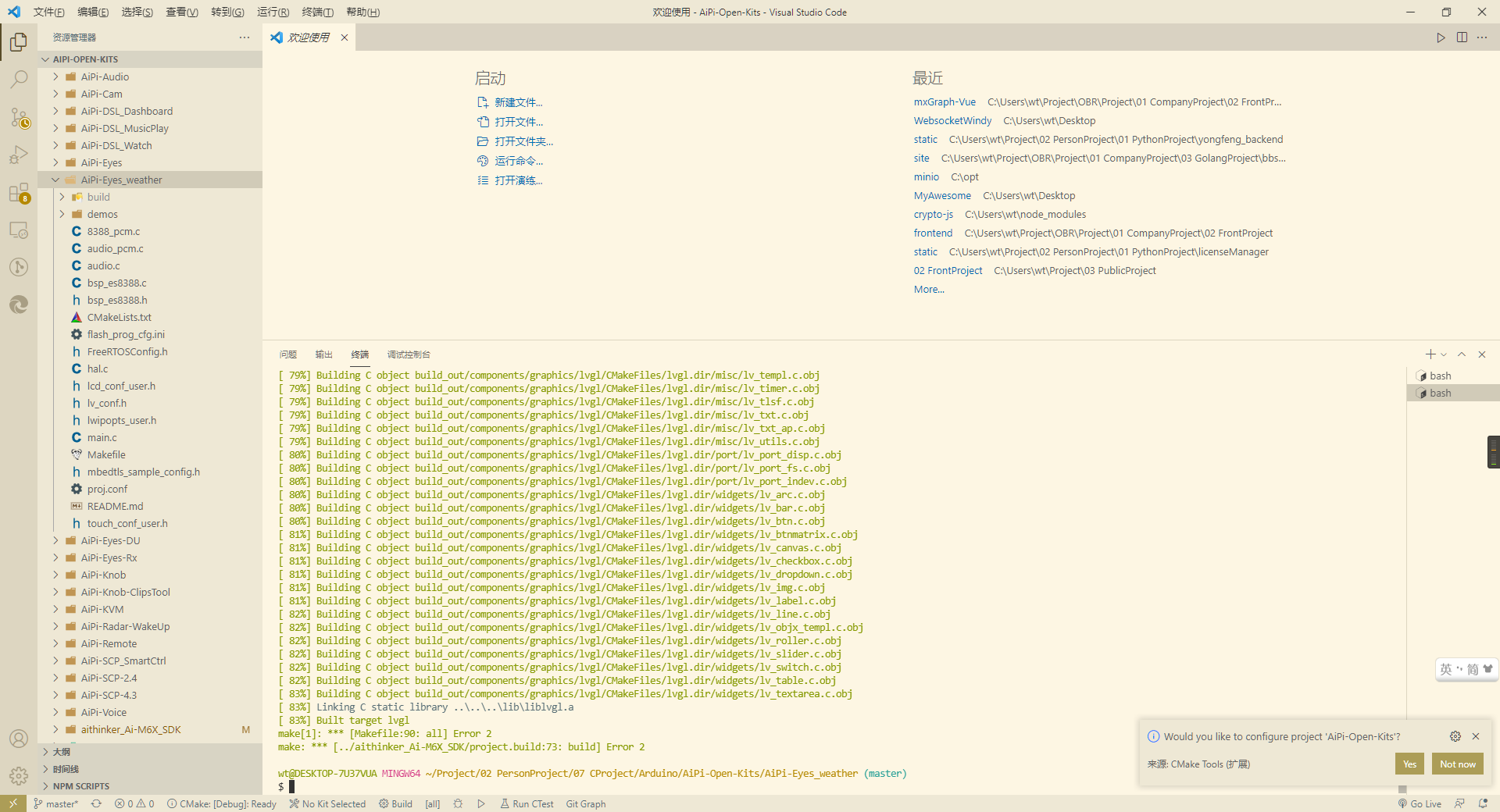1500x812 pixels.
Task: Click Yes in the CMake notification
Action: tap(1409, 764)
